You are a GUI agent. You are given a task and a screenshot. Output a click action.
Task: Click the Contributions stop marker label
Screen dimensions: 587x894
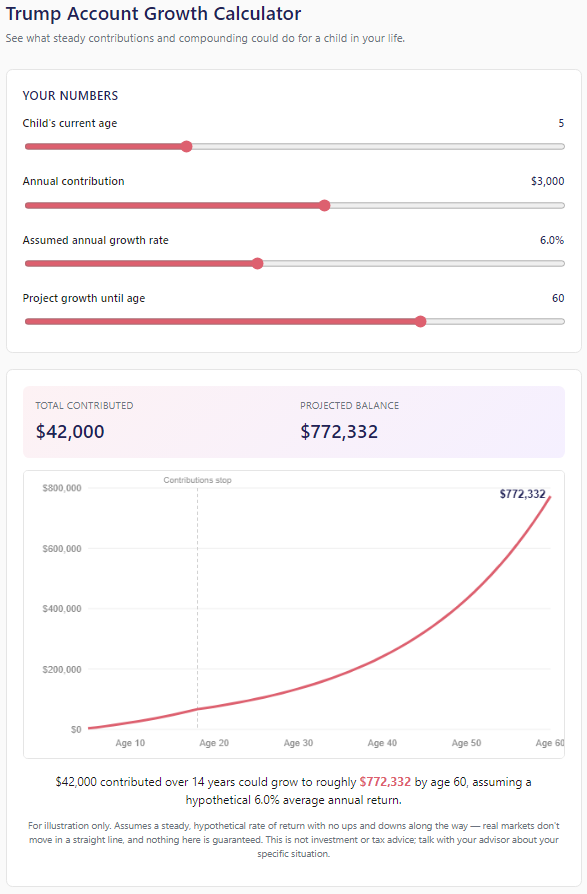[x=197, y=480]
